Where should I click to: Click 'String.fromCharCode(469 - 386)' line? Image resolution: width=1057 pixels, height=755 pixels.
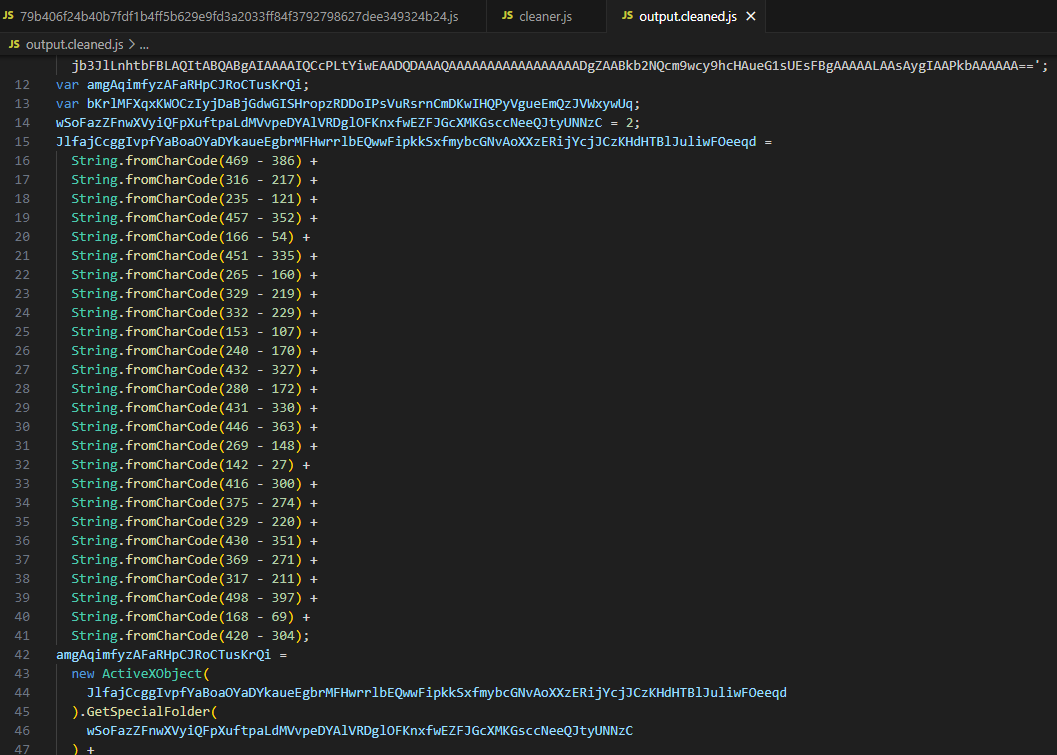(x=194, y=160)
